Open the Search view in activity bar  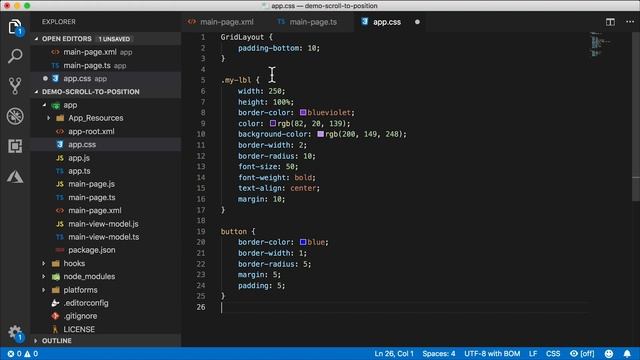coord(15,56)
